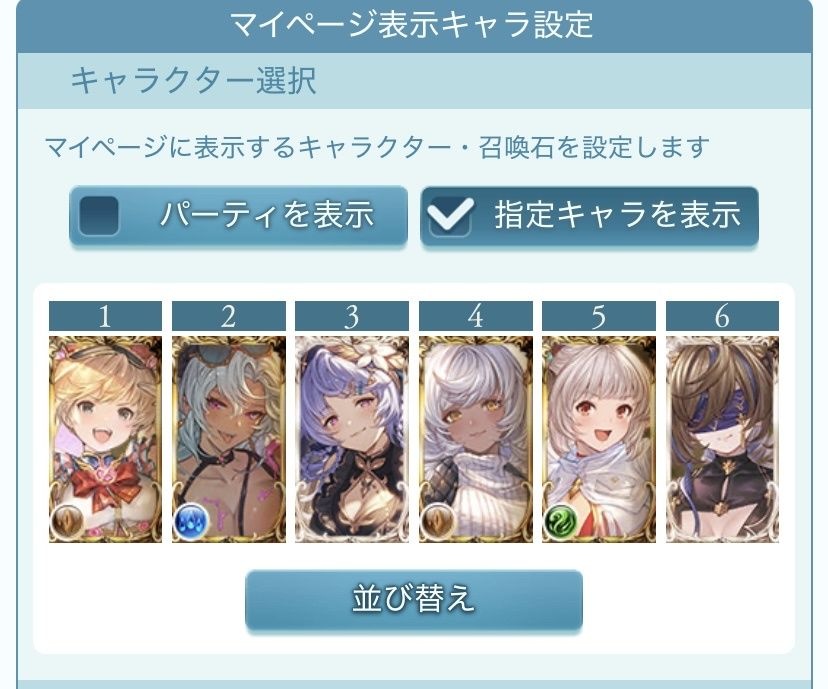Select the silver-haired red-eyed character in slot 5
The height and width of the screenshot is (689, 828).
click(599, 439)
